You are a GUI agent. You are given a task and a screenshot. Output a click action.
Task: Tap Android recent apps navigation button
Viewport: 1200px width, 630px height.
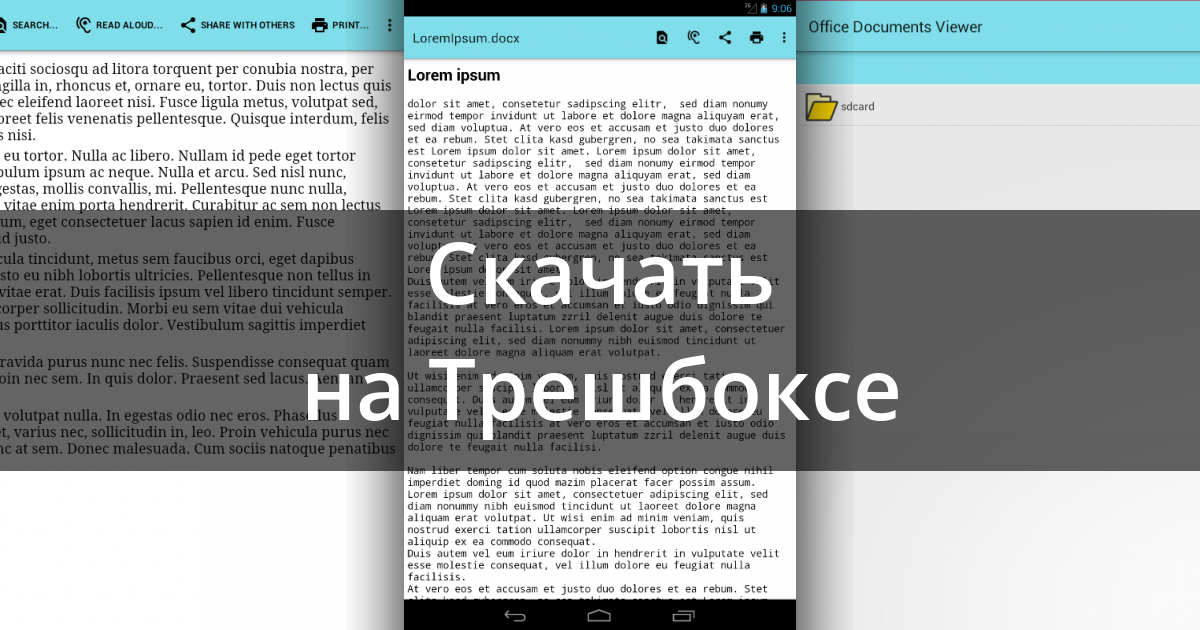tap(684, 614)
